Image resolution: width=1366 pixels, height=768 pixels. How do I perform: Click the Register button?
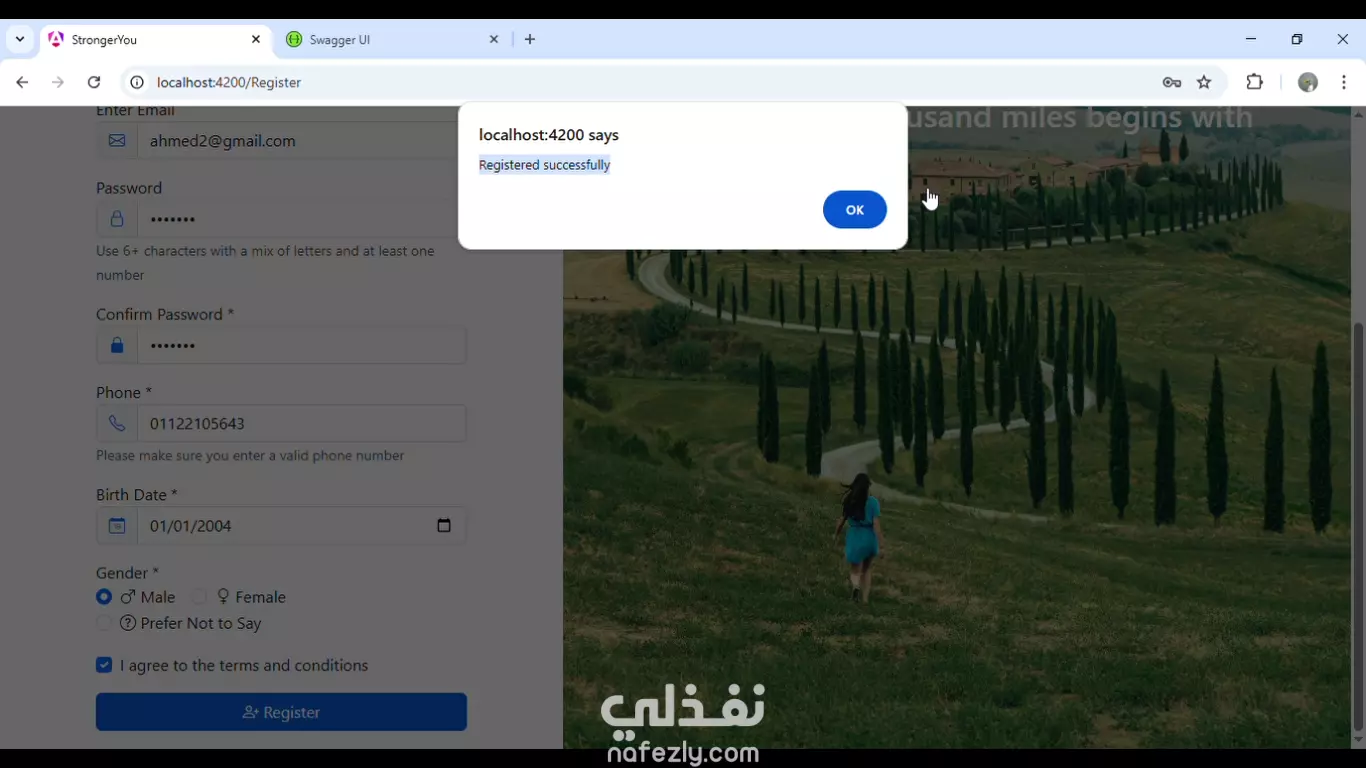click(x=281, y=712)
